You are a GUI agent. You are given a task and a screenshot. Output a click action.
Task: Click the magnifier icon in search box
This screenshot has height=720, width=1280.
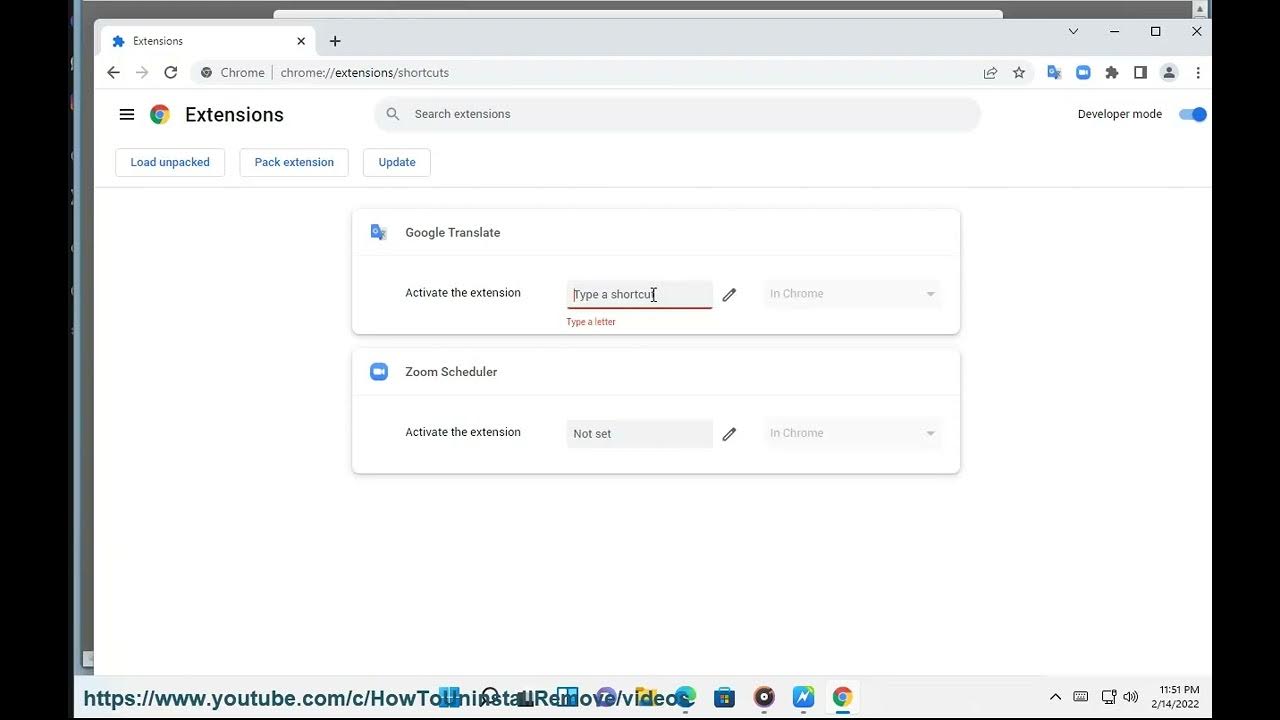[x=393, y=114]
